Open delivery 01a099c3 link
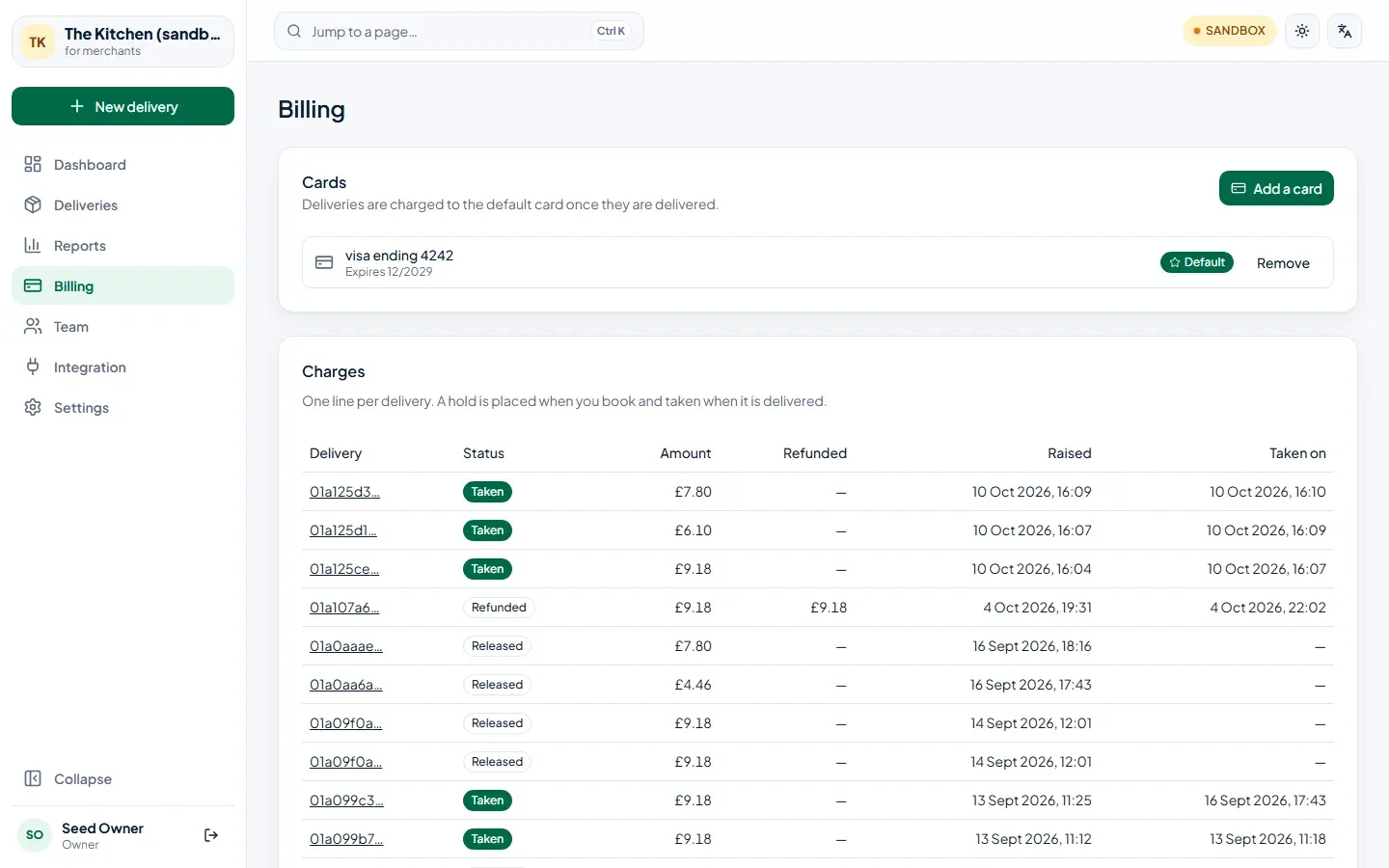The height and width of the screenshot is (868, 1389). (346, 800)
